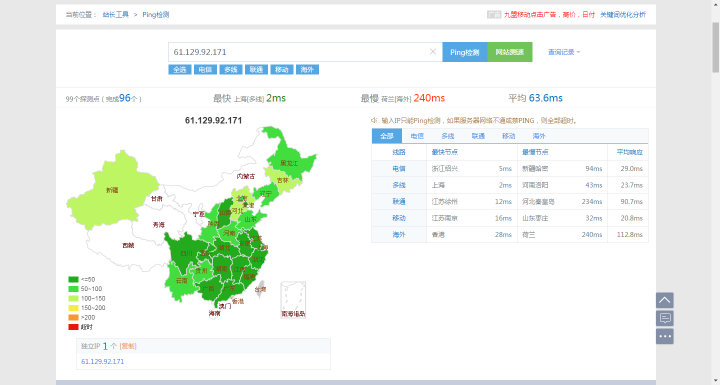Select the 全部 tab in the results table
720x385 pixels.
coord(387,136)
